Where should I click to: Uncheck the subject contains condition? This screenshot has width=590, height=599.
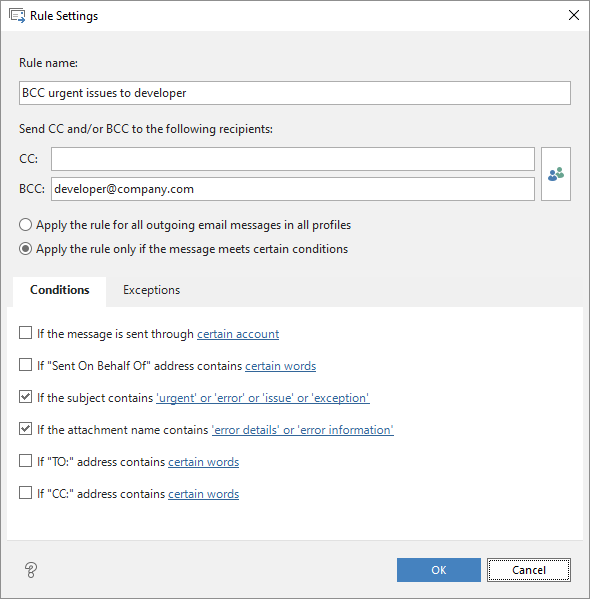pyautogui.click(x=26, y=397)
